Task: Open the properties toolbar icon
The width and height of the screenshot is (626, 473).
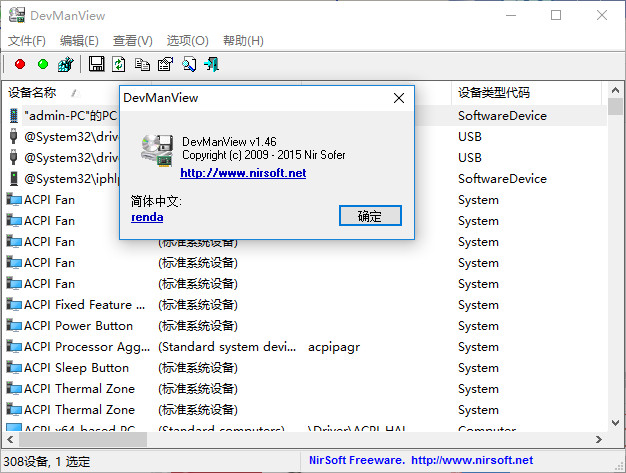Action: click(165, 64)
